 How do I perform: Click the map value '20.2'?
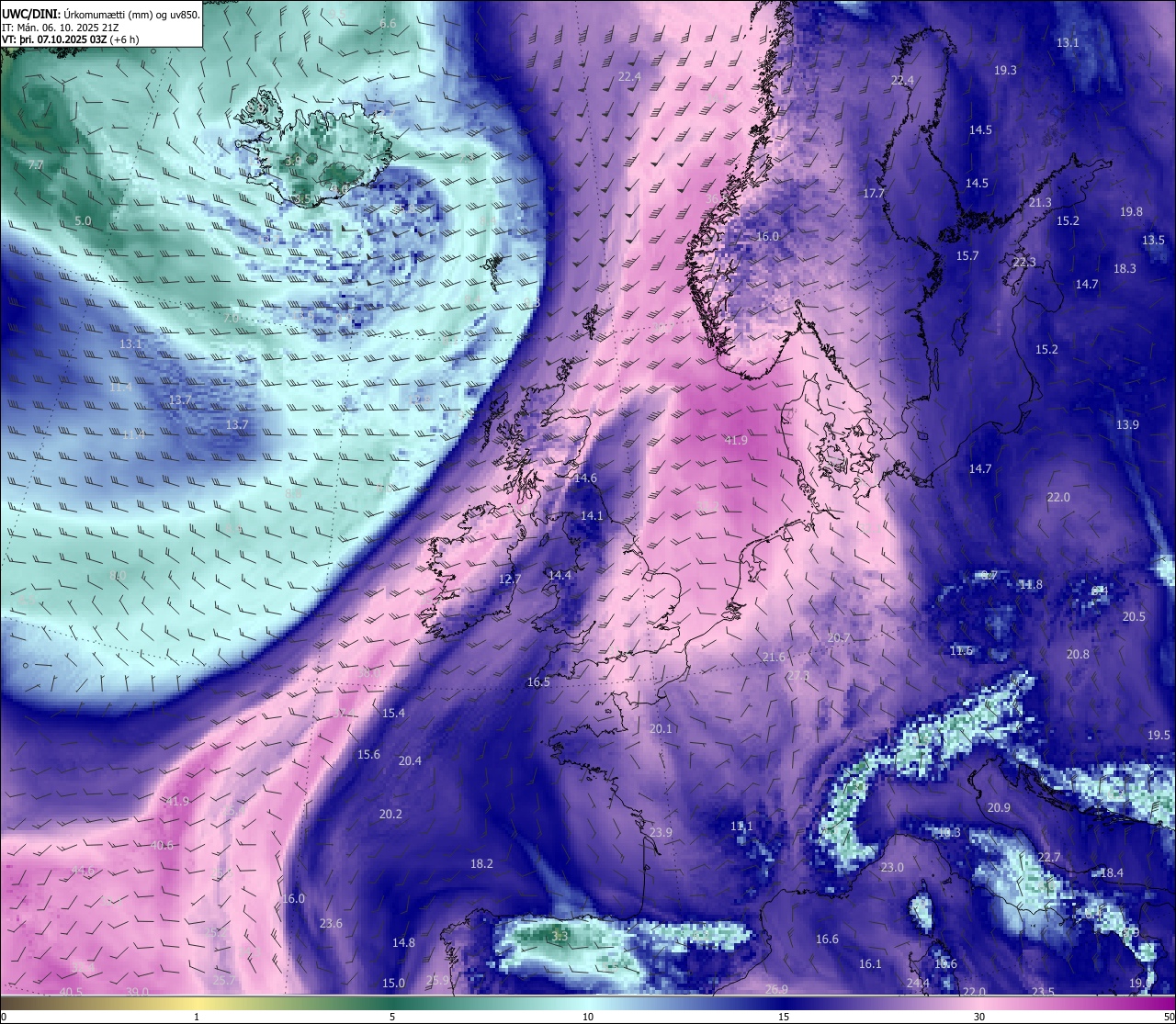(390, 815)
